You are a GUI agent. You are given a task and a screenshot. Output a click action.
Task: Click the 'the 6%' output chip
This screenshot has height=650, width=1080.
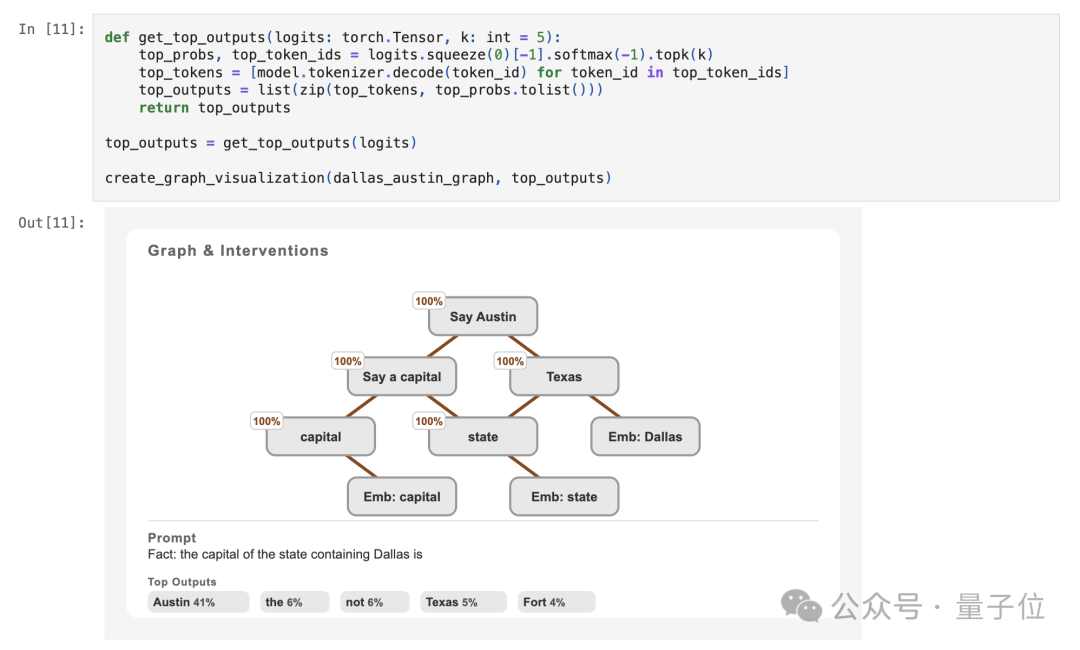pyautogui.click(x=294, y=602)
